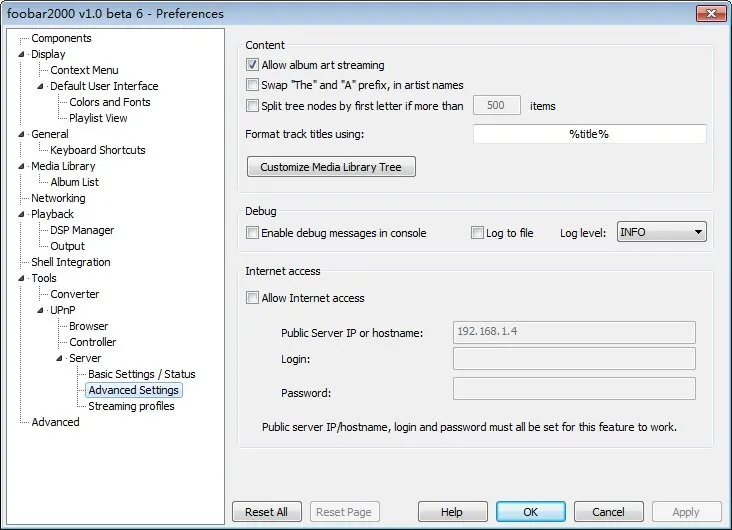Tick the Log to file checkbox
The width and height of the screenshot is (732, 530).
tap(477, 233)
